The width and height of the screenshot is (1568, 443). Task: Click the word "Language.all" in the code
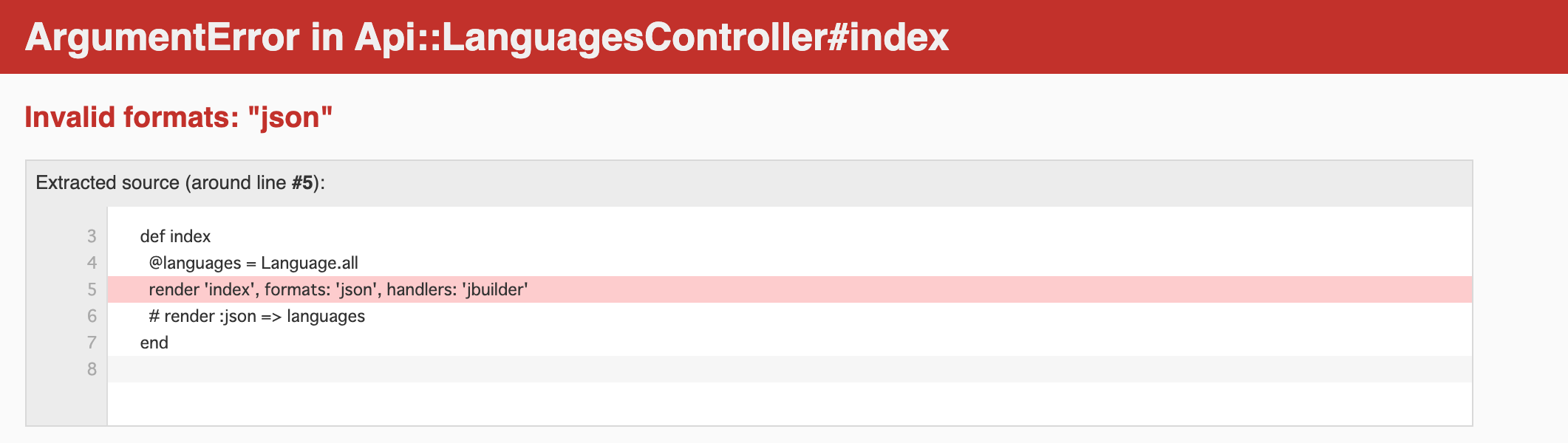[x=310, y=263]
